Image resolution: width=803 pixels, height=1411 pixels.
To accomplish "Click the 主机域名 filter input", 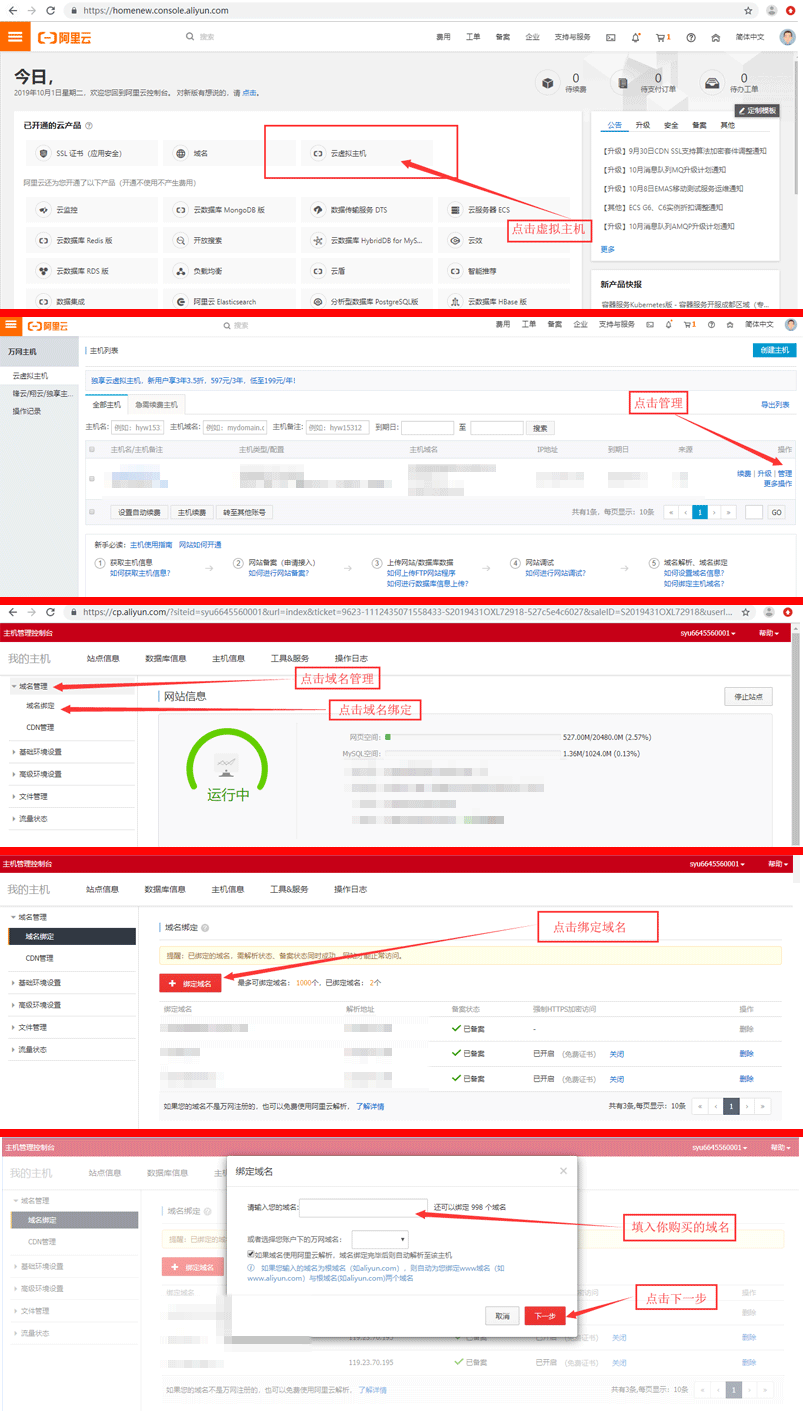I will (x=235, y=428).
